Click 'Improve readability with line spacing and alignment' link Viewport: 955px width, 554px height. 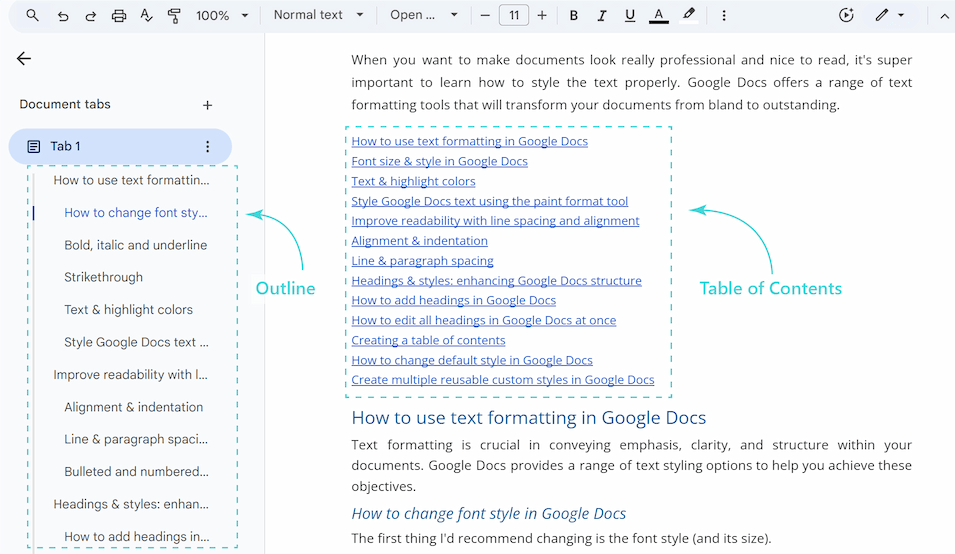495,221
